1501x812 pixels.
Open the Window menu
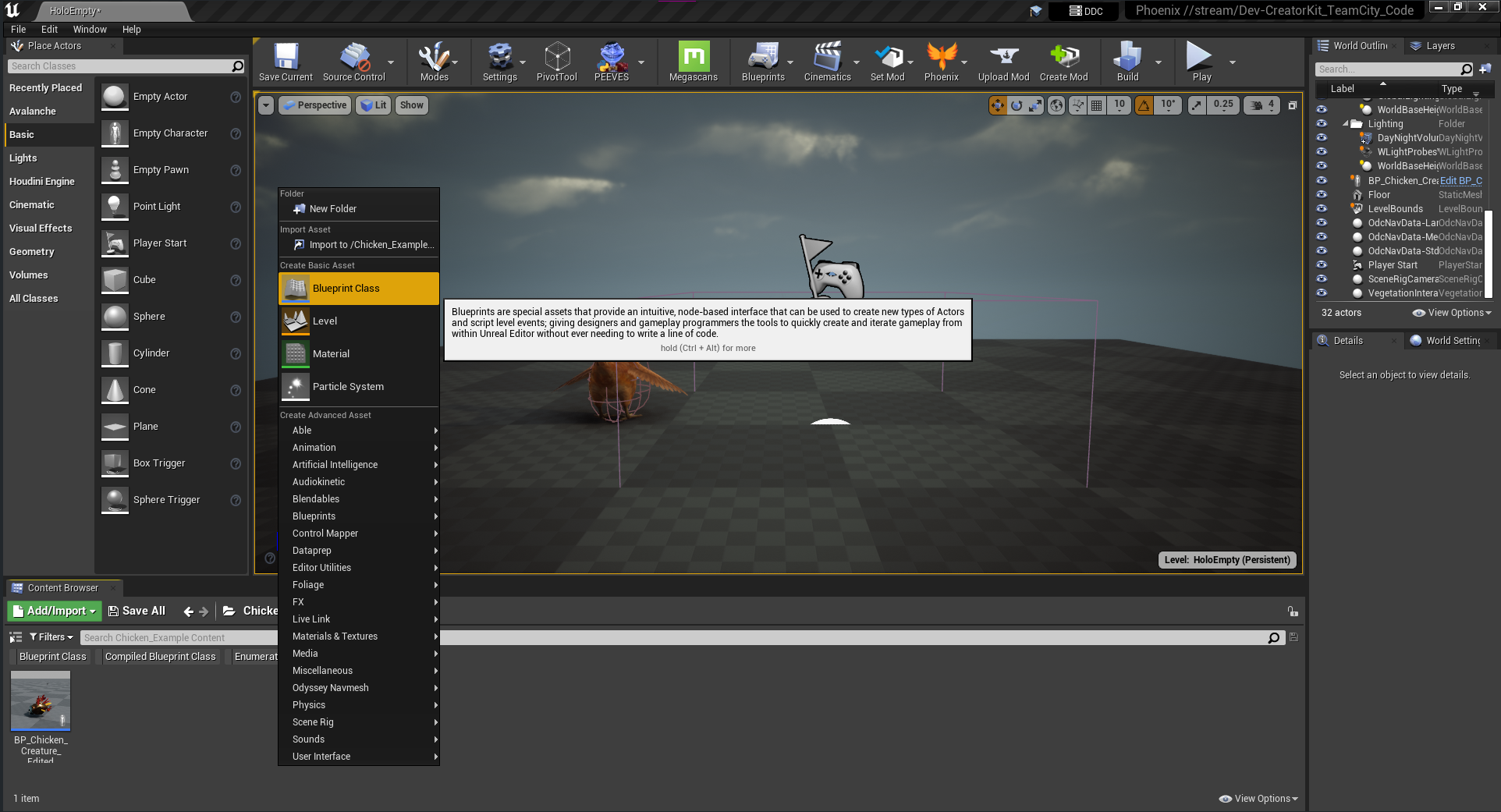pyautogui.click(x=90, y=30)
